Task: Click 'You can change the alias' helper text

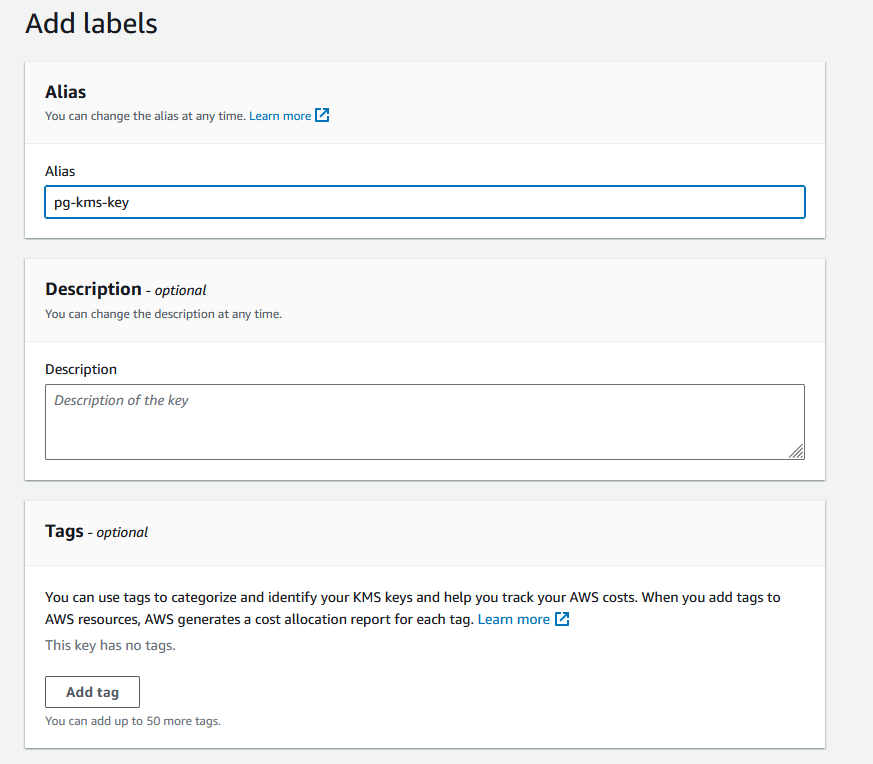Action: pyautogui.click(x=145, y=116)
